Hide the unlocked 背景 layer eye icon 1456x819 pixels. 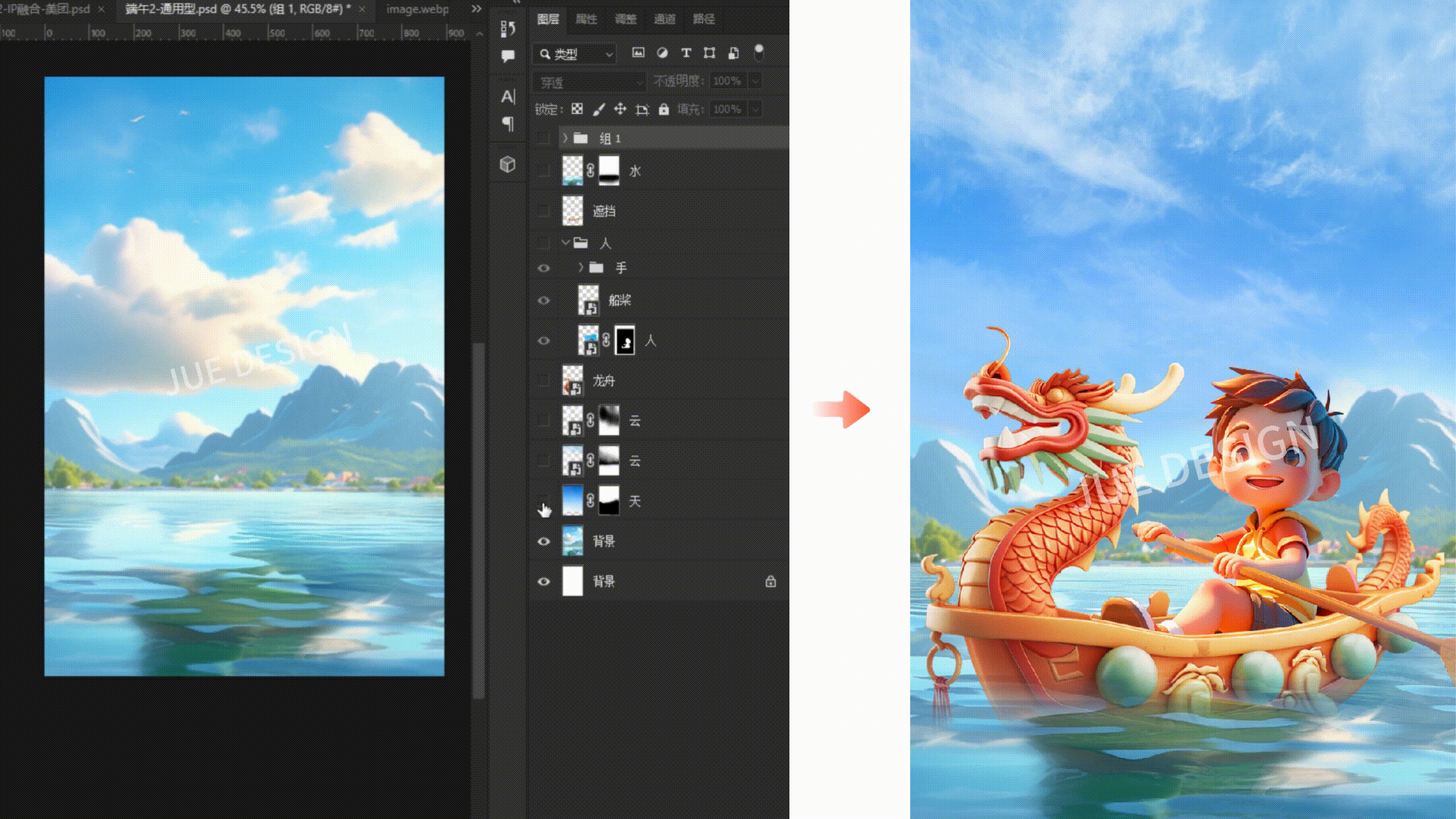[544, 541]
